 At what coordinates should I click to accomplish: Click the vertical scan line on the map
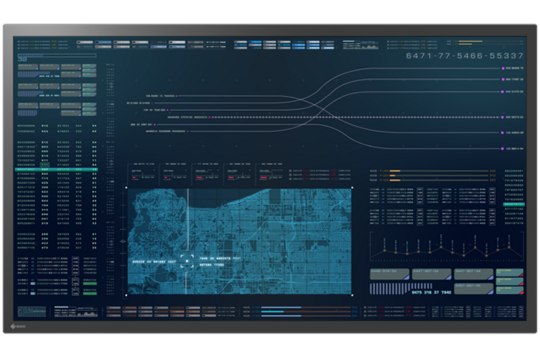(x=188, y=219)
